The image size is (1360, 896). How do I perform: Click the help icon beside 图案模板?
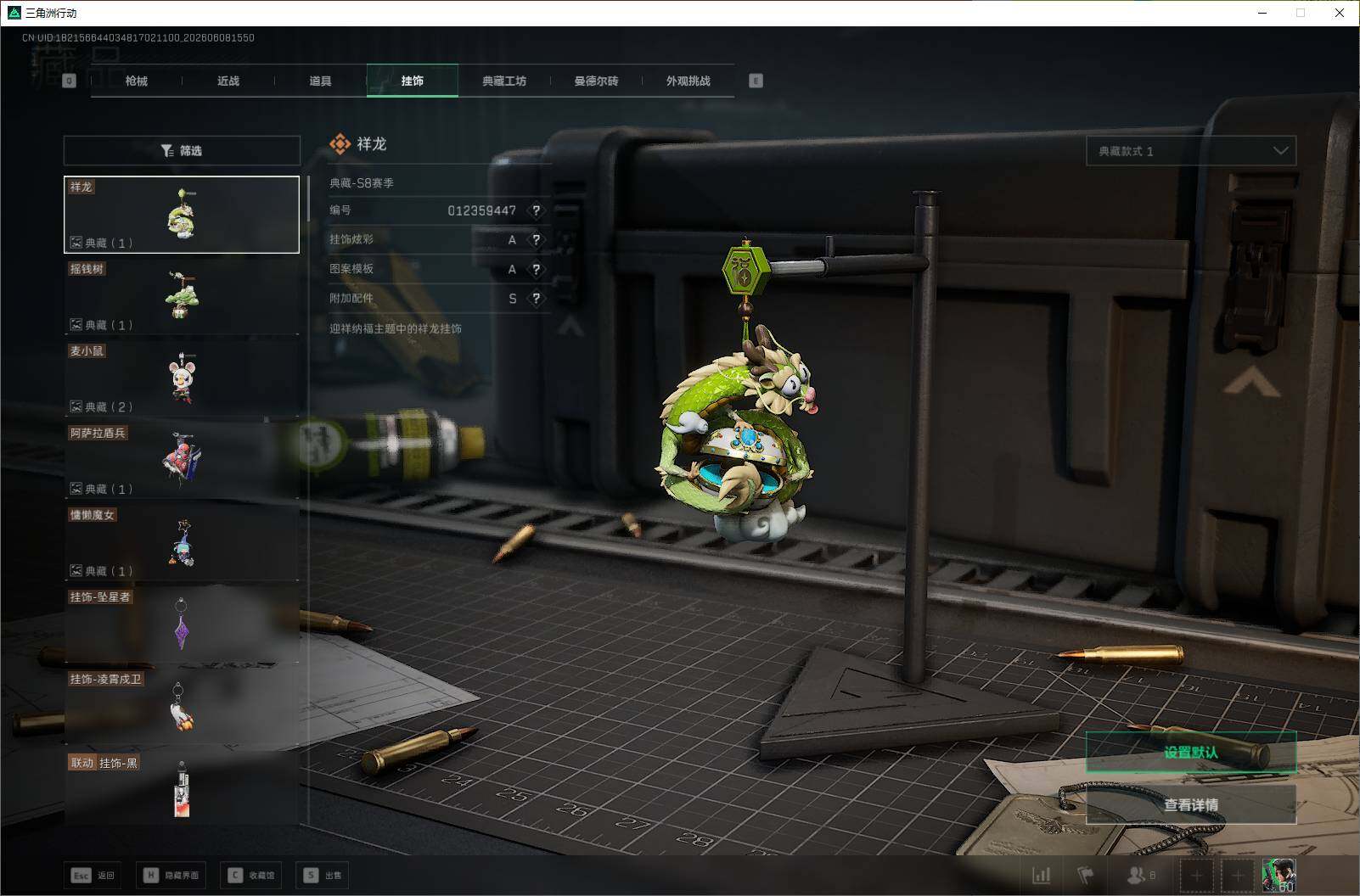coord(536,269)
